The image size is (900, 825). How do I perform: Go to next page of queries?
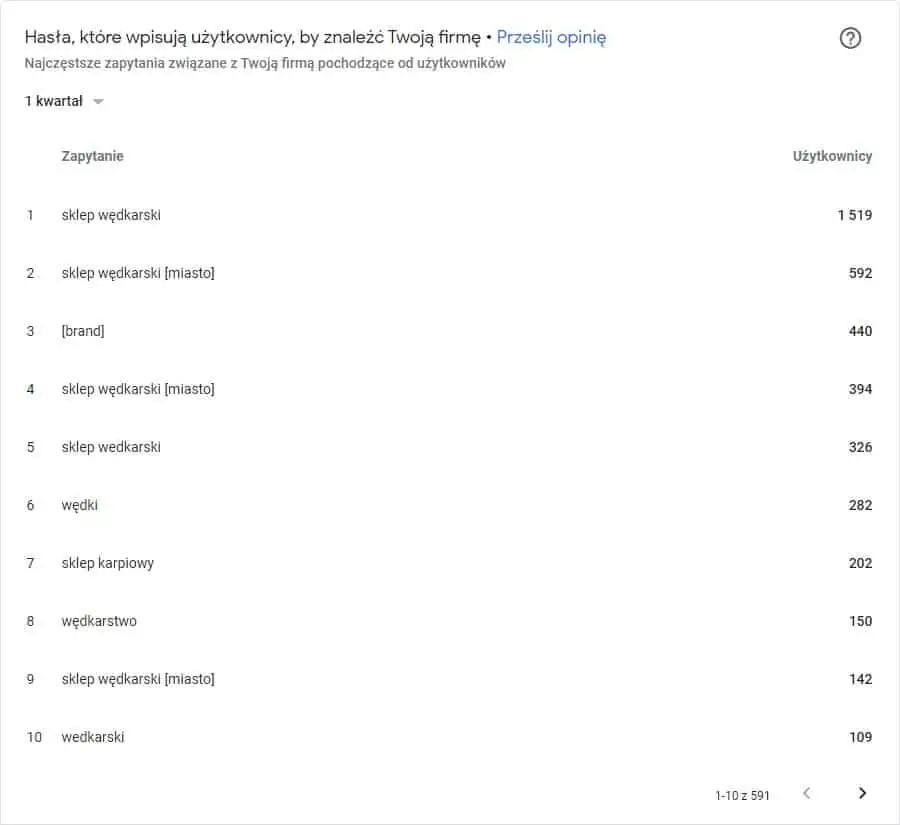pyautogui.click(x=862, y=793)
